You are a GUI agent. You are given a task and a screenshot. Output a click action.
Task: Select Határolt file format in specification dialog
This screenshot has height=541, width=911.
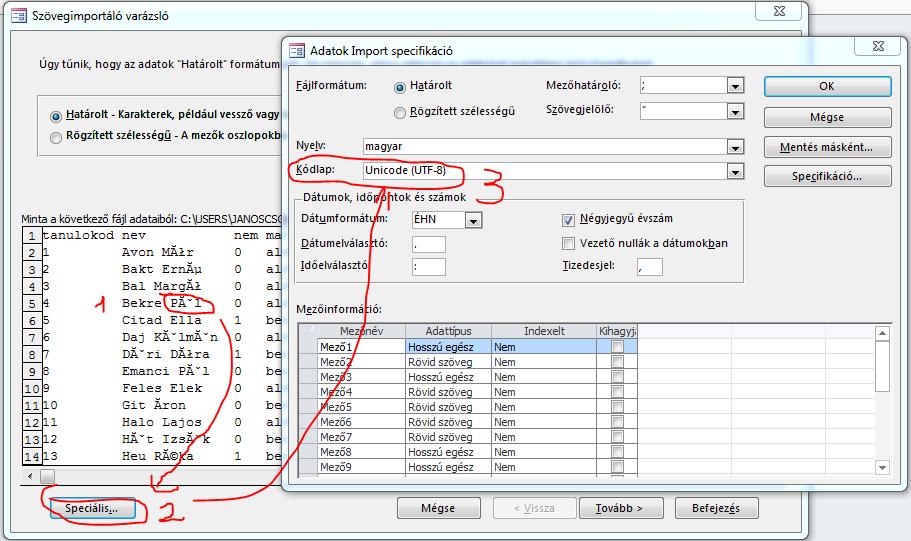(400, 87)
